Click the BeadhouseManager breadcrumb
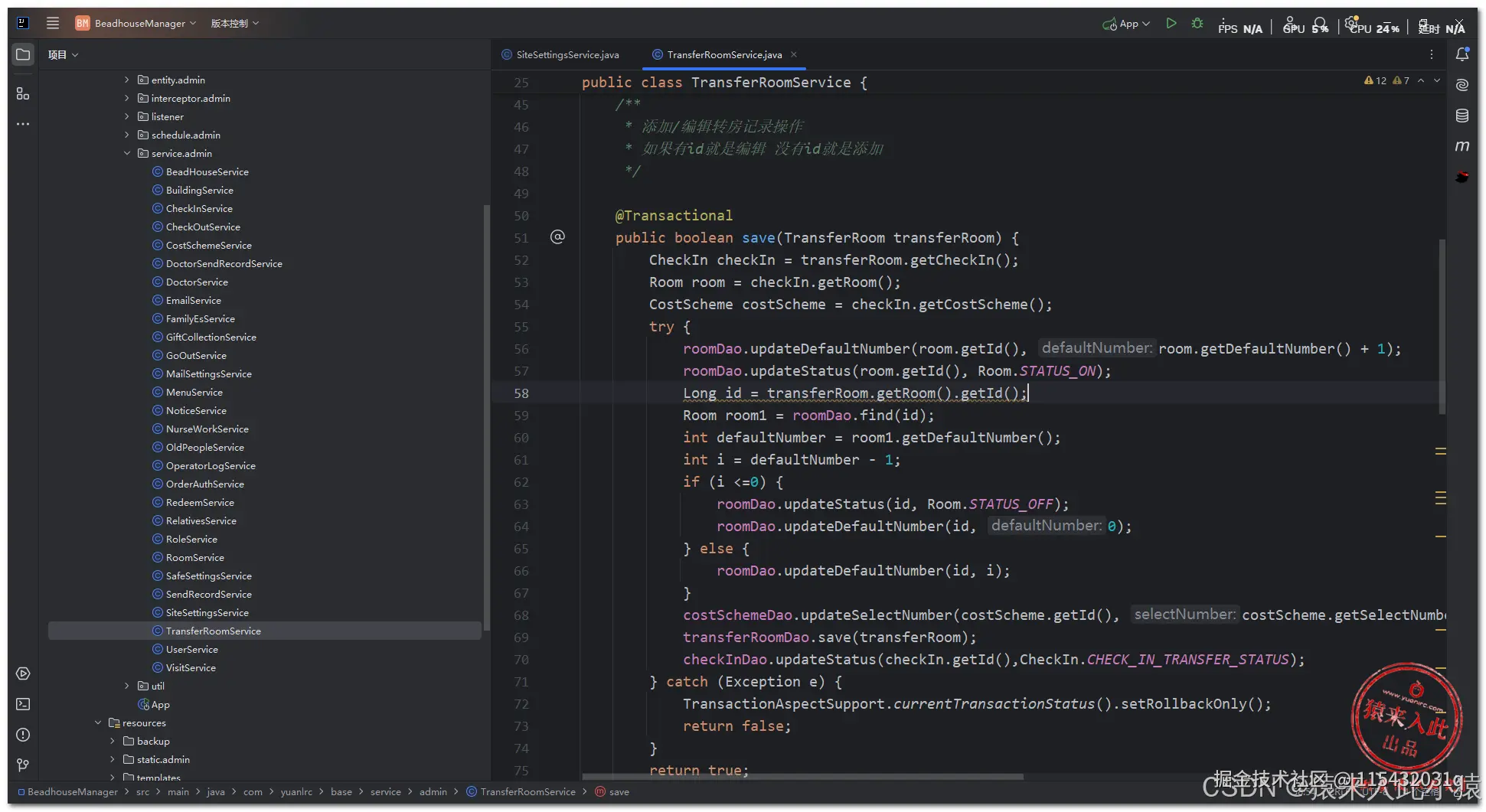 click(67, 791)
